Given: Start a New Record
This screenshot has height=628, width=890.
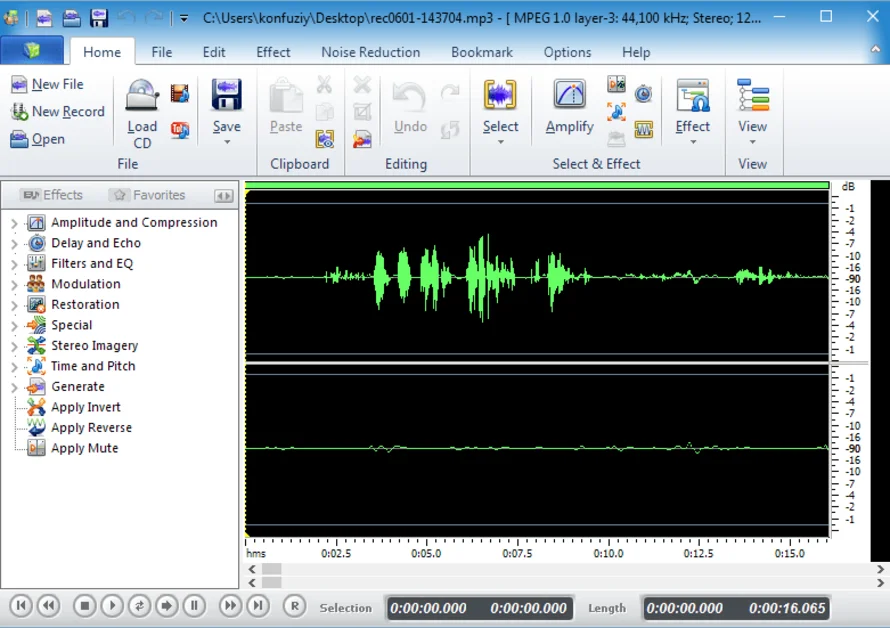Looking at the screenshot, I should point(57,111).
